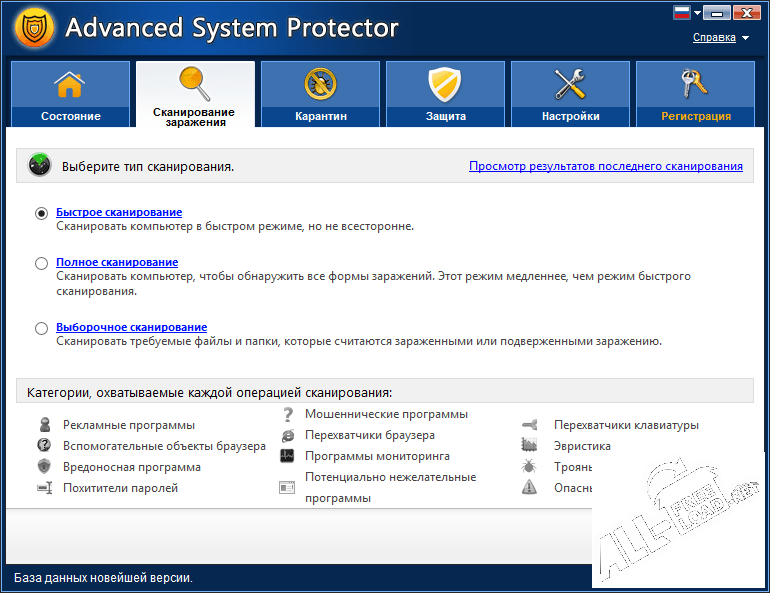Click the Malware (Вредоносная программа) shield icon
Image resolution: width=770 pixels, height=593 pixels.
[44, 467]
